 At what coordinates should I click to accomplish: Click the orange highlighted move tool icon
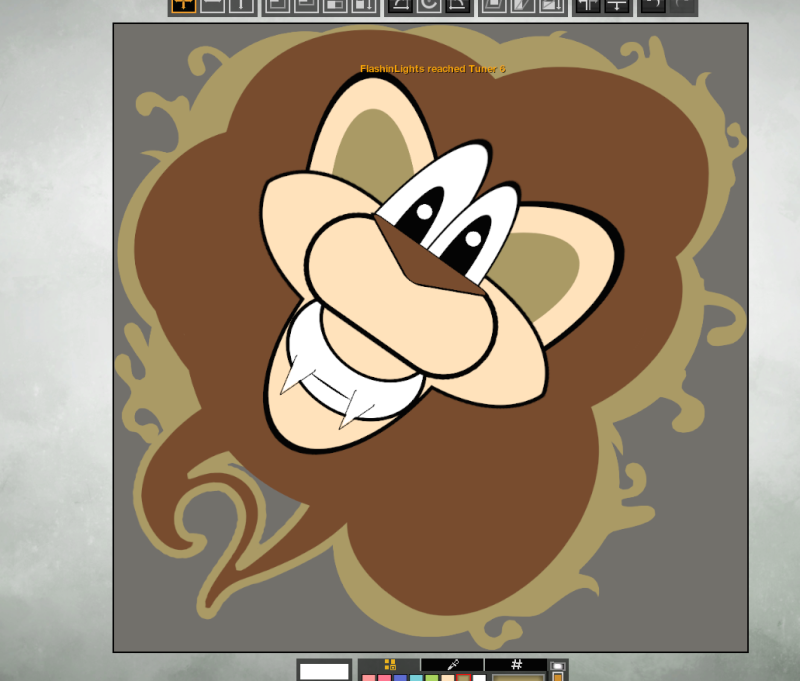tap(183, 5)
